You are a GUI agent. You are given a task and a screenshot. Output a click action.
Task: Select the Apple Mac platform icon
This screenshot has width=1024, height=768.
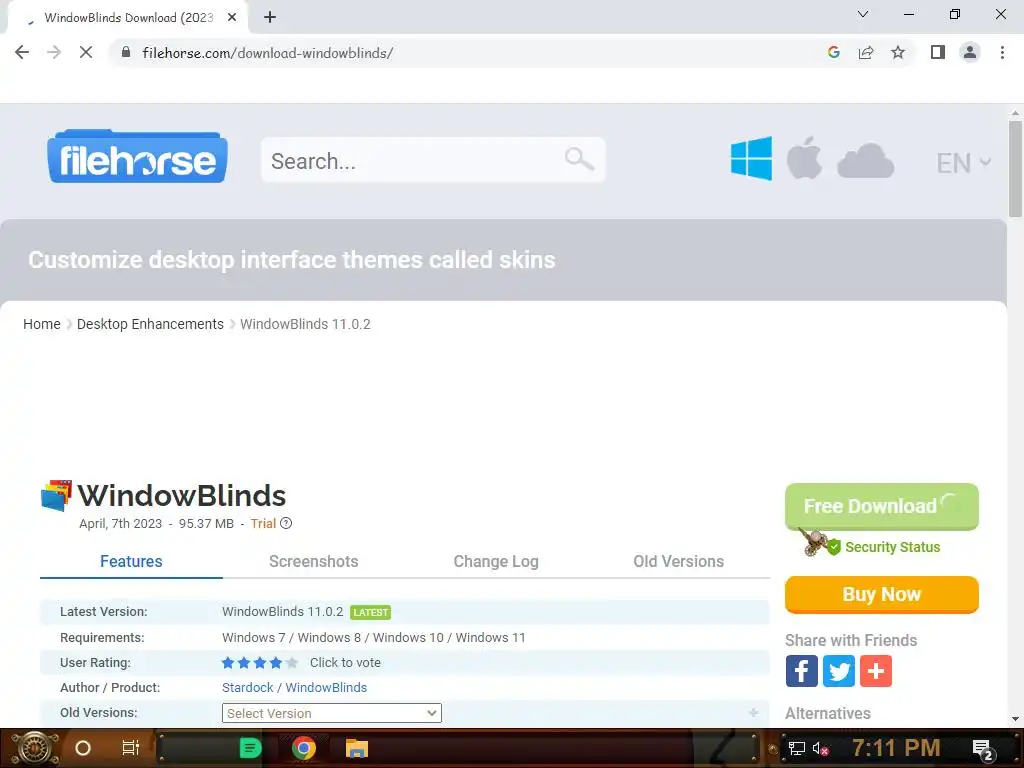[804, 158]
